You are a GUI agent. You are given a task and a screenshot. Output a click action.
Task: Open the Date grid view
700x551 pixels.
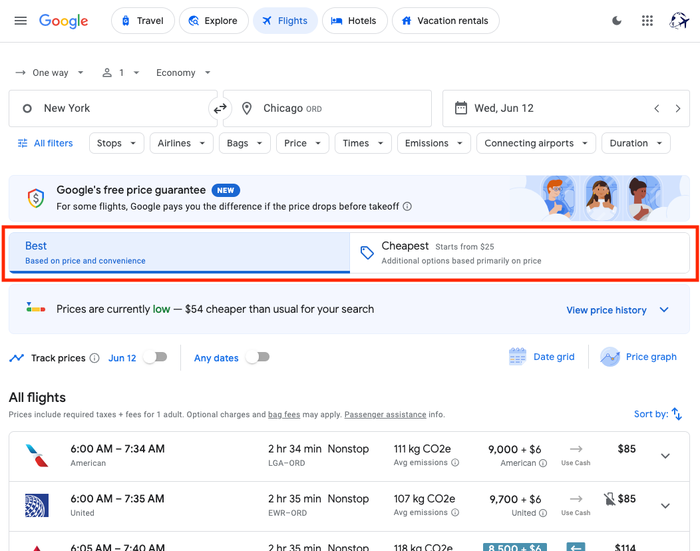click(x=542, y=357)
